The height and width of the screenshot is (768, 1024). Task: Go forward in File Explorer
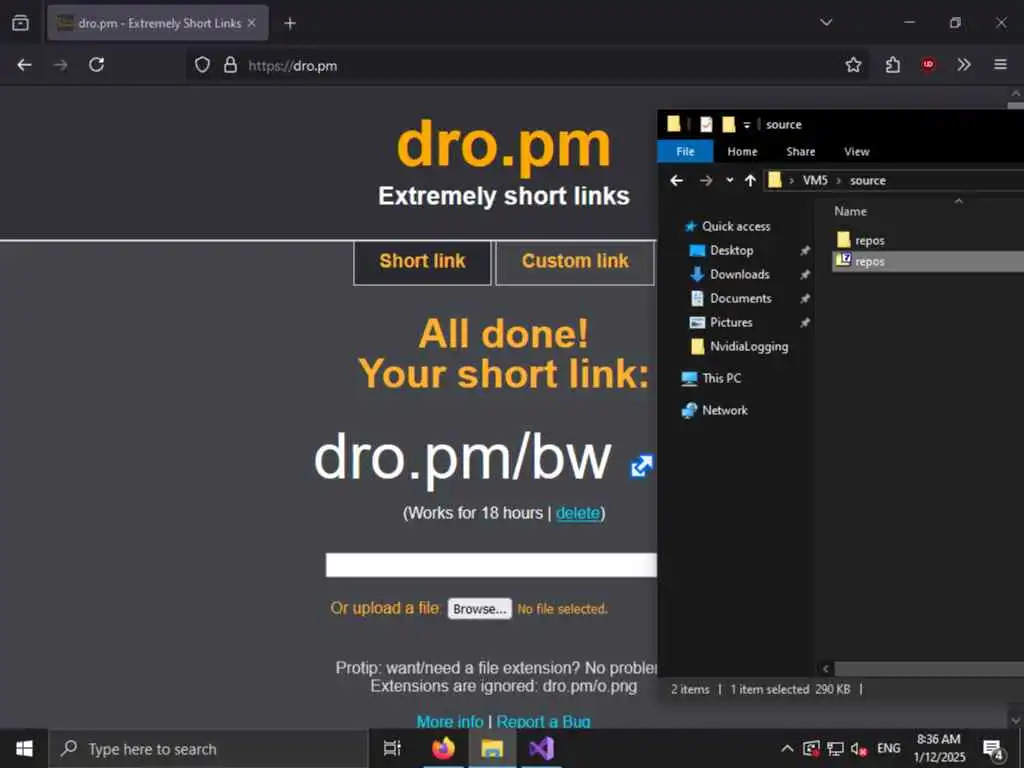(706, 180)
